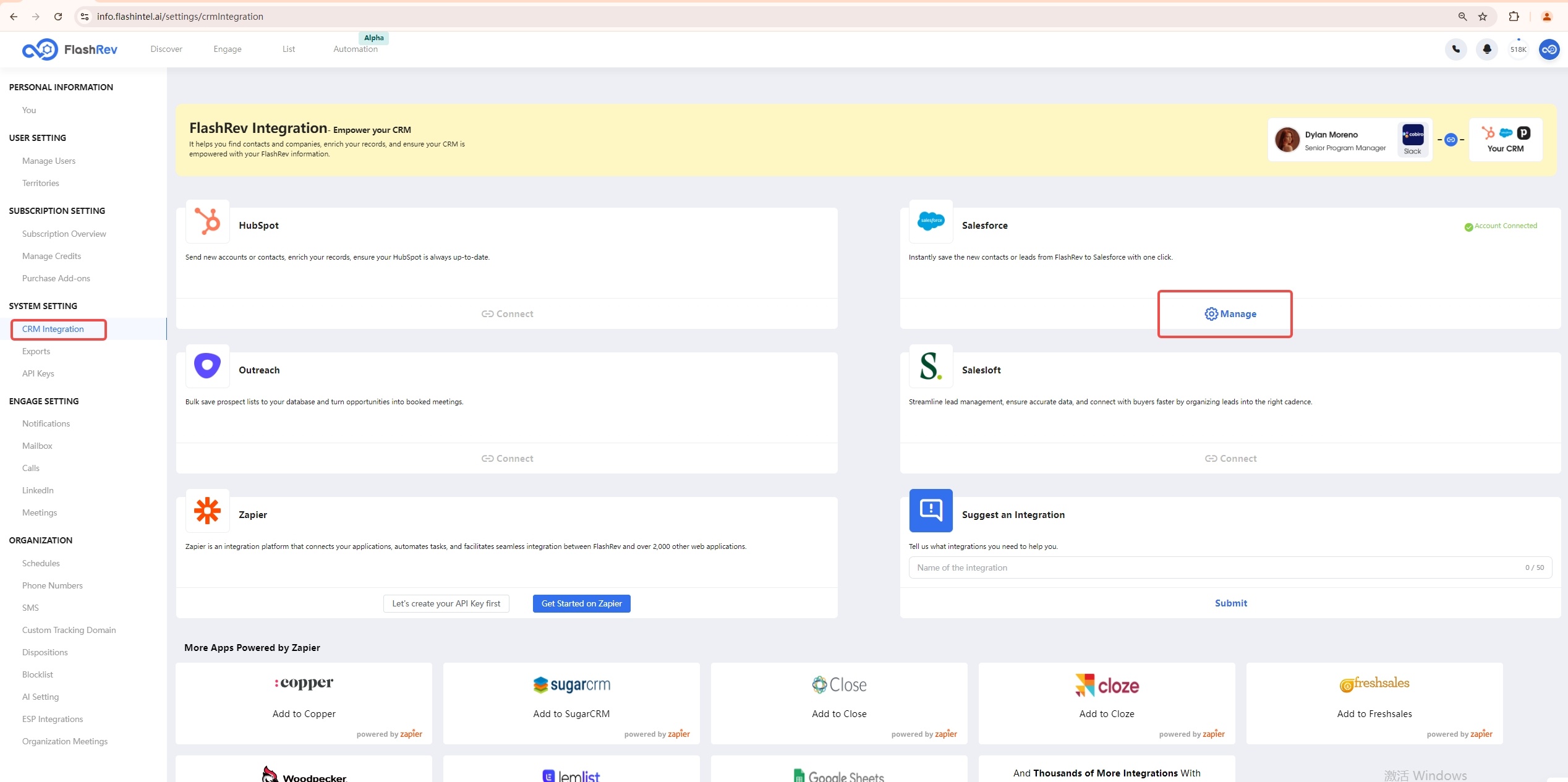Click Get Started on Zapier

click(582, 604)
